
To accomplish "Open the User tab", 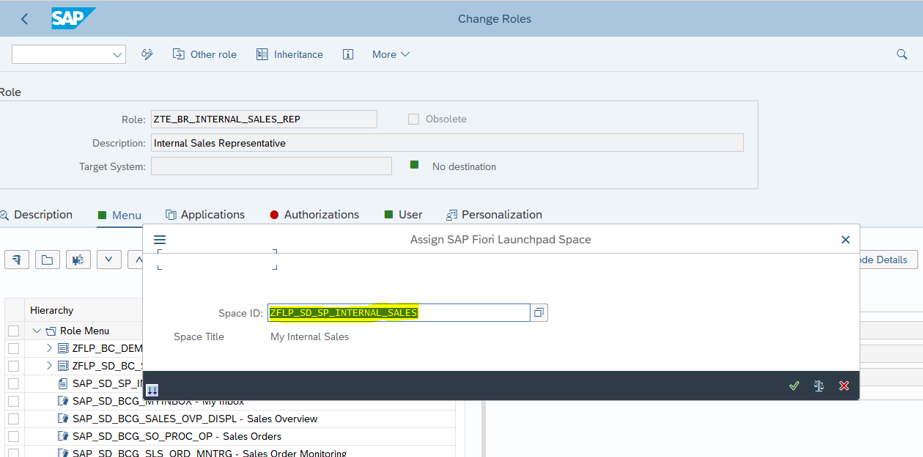I will [x=403, y=215].
